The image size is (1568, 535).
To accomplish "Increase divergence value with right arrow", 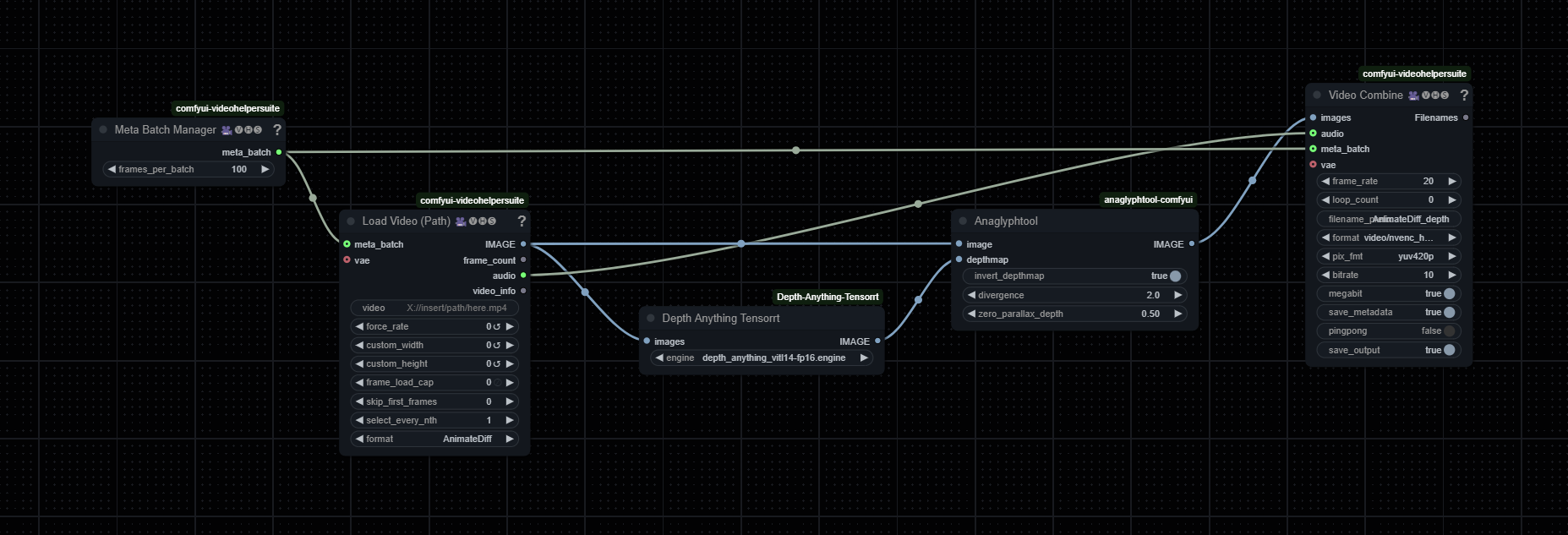I will (1177, 295).
